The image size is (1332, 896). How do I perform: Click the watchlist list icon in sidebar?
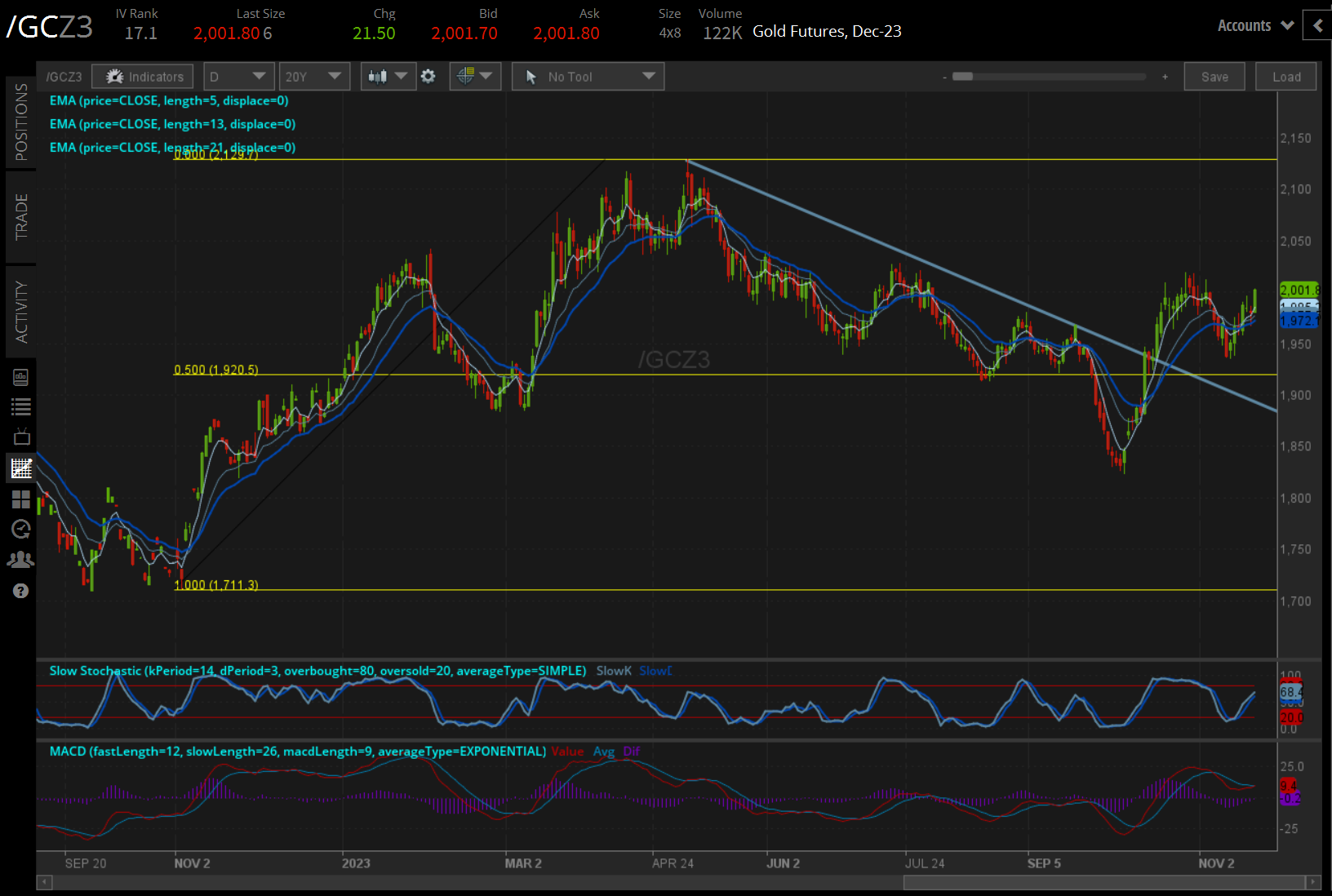click(21, 406)
